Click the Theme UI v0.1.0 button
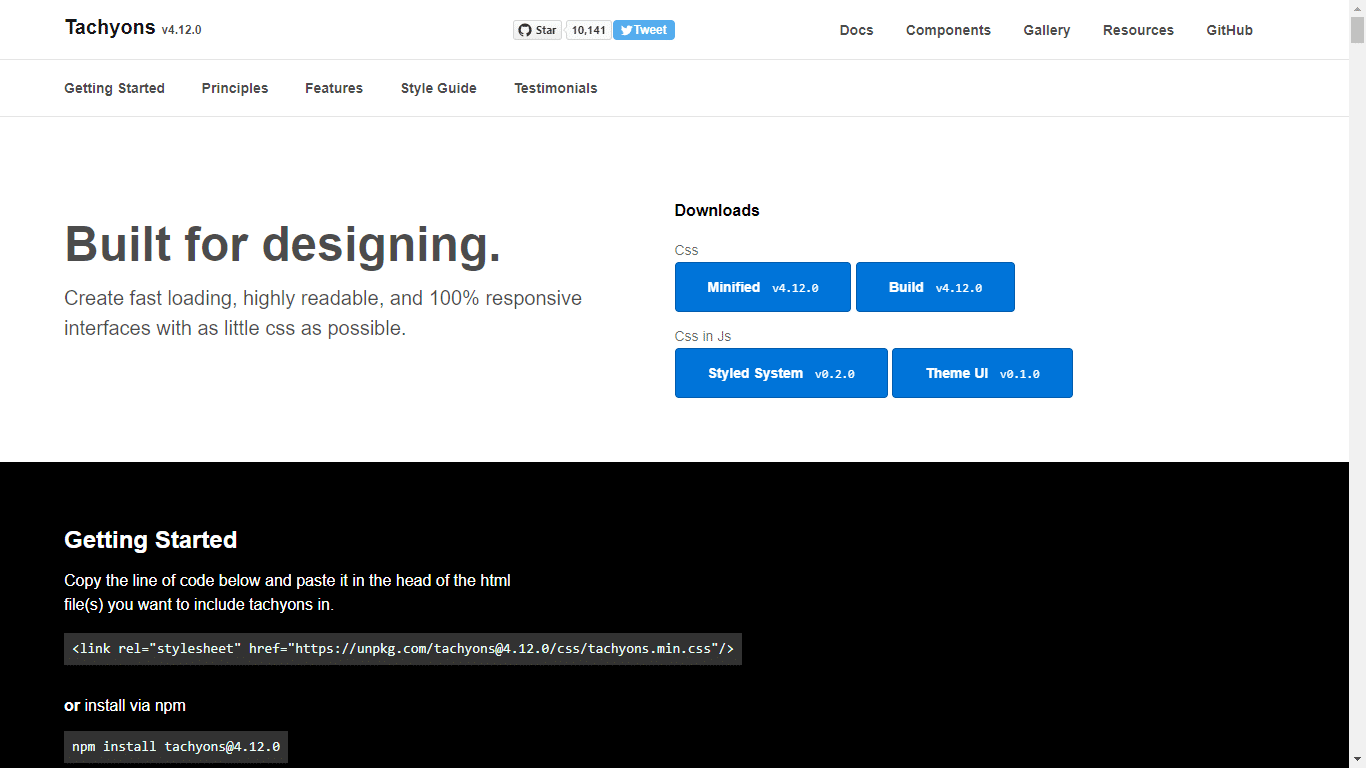The width and height of the screenshot is (1366, 768). [x=981, y=373]
